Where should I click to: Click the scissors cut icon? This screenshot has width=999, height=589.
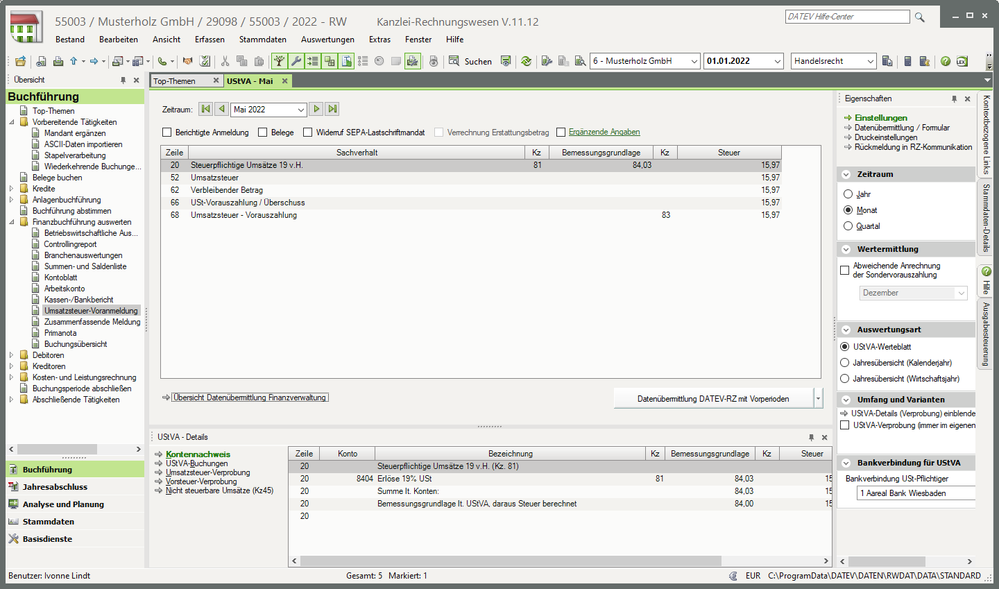(225, 61)
